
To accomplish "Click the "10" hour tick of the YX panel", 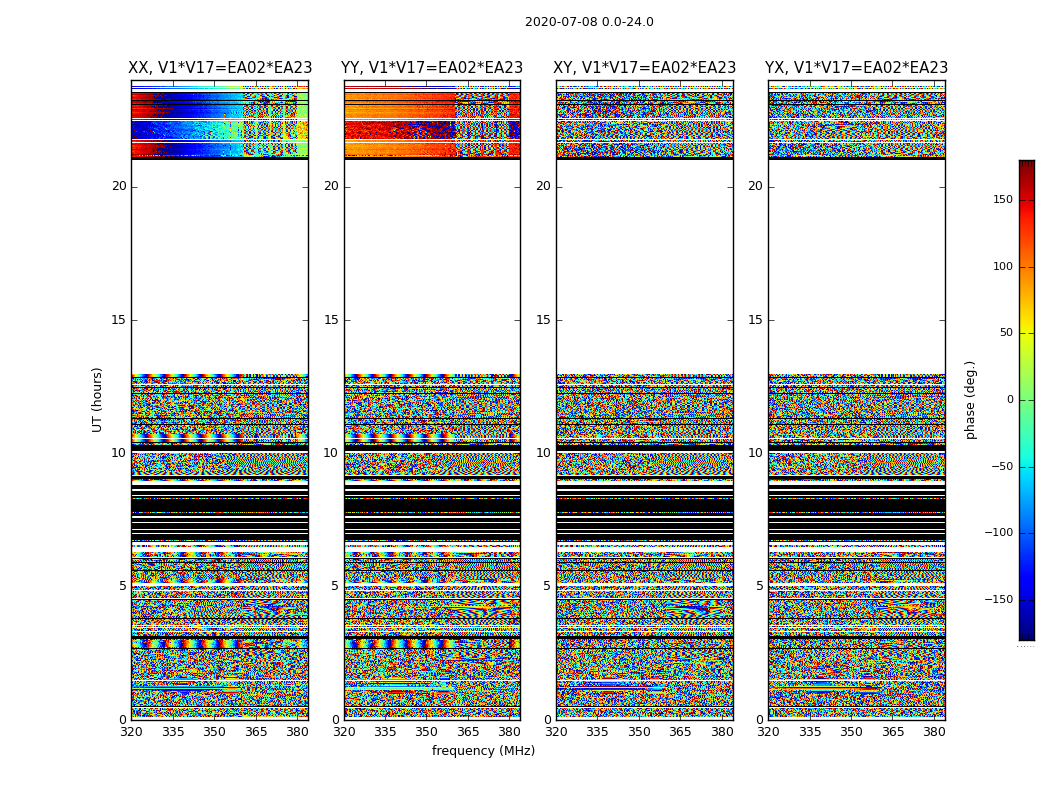I will [x=756, y=453].
